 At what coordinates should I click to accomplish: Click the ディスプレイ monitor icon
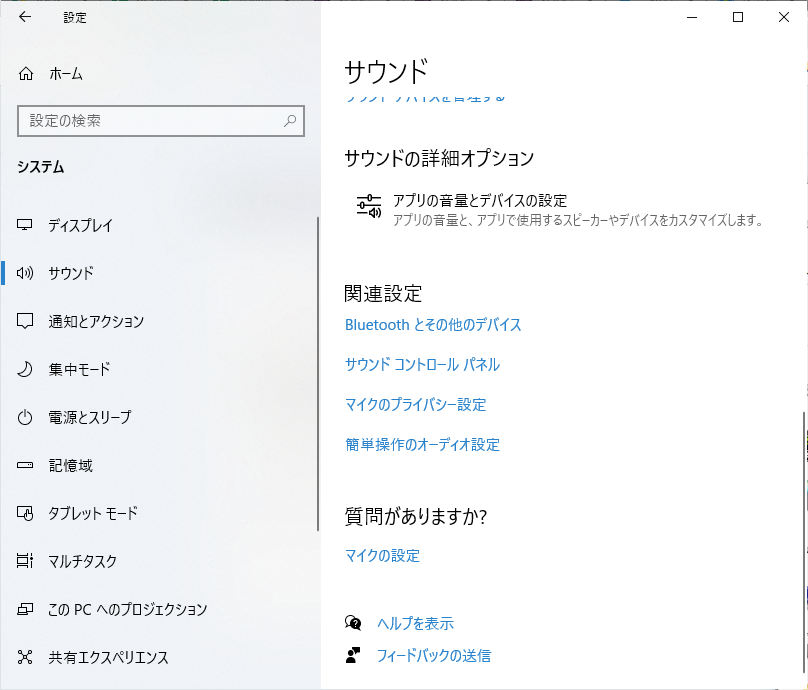25,225
